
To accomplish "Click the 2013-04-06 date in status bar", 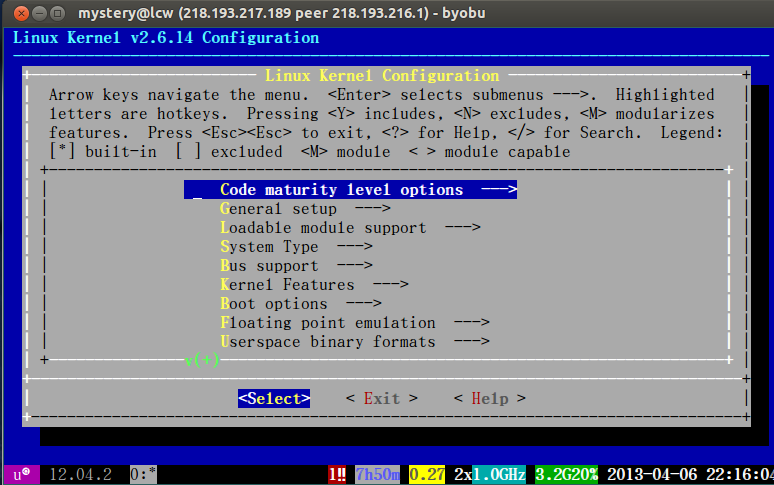I will (x=652, y=475).
